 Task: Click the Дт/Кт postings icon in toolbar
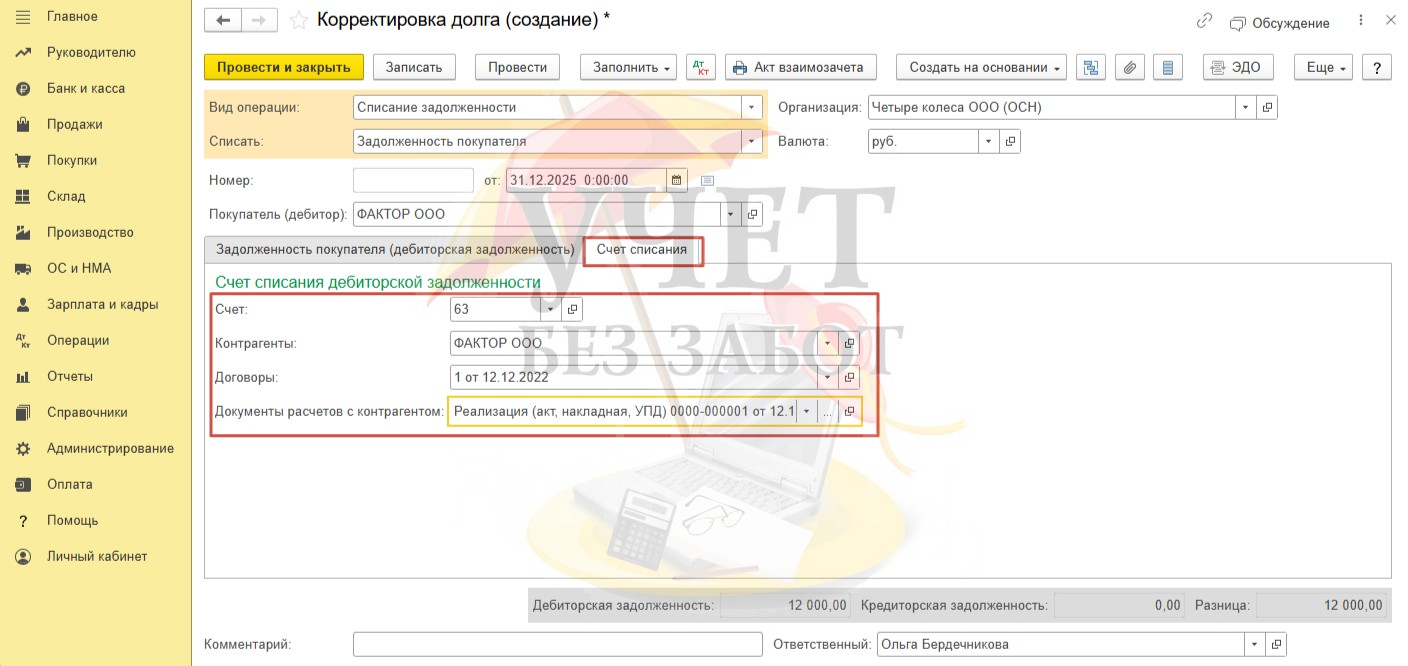coord(700,67)
